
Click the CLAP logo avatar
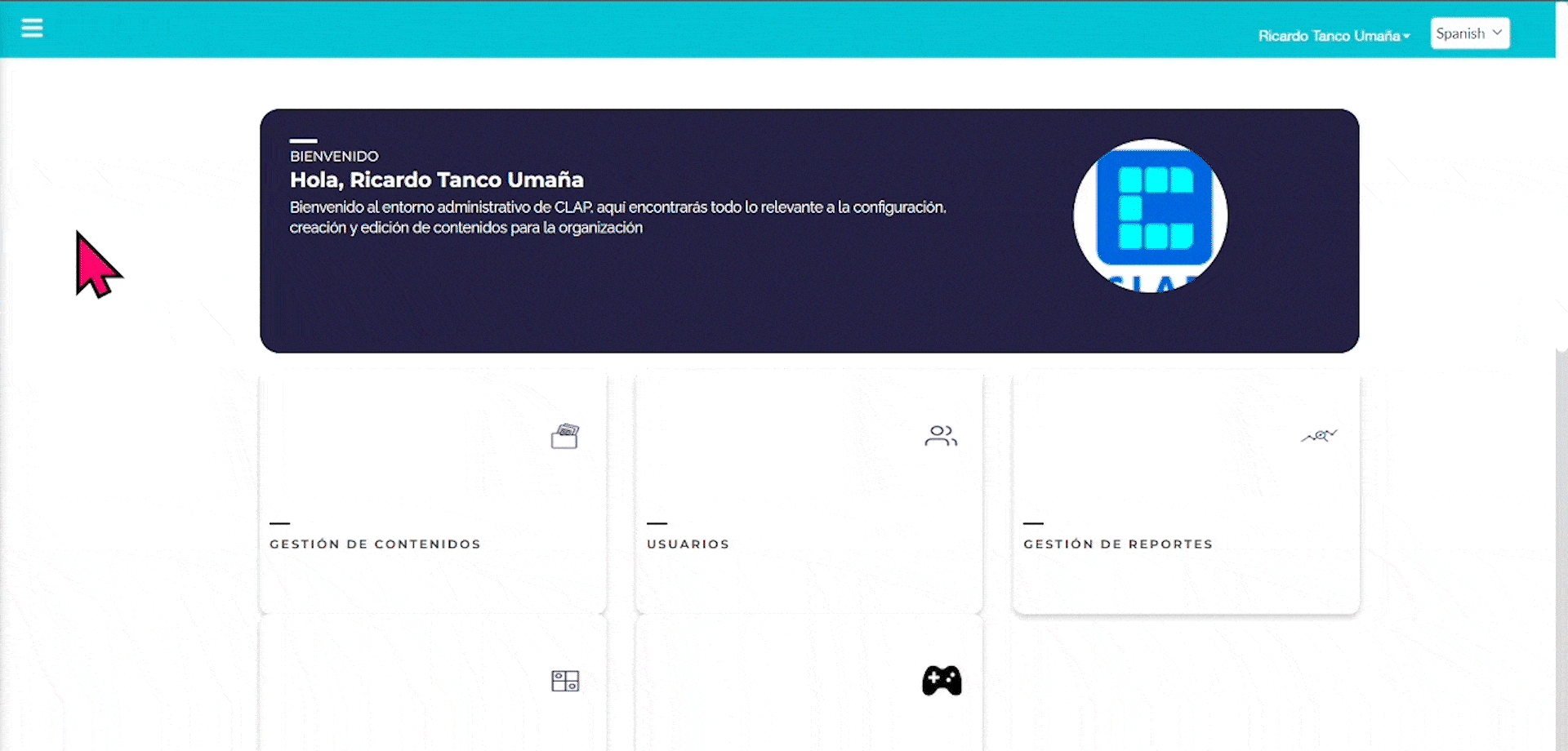(1150, 216)
